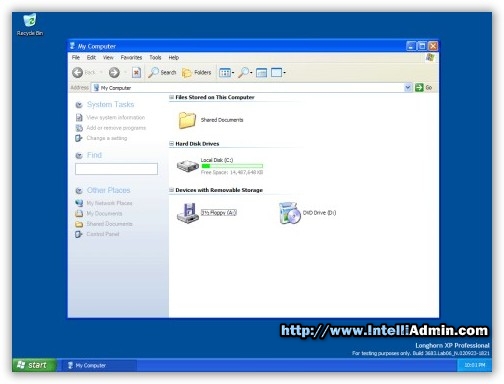Expand the Address bar dropdown arrow
Image resolution: width=504 pixels, height=384 pixels.
tap(408, 88)
